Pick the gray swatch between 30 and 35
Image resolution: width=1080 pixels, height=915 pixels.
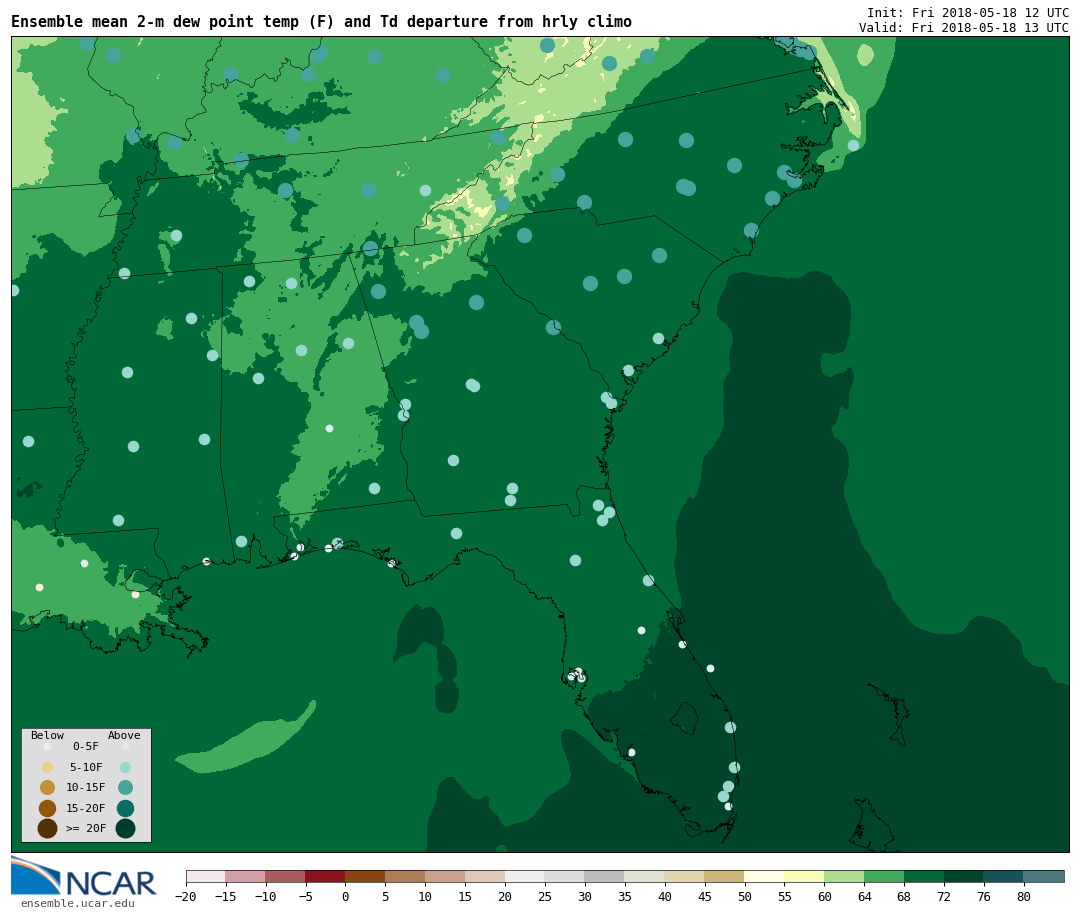(605, 876)
